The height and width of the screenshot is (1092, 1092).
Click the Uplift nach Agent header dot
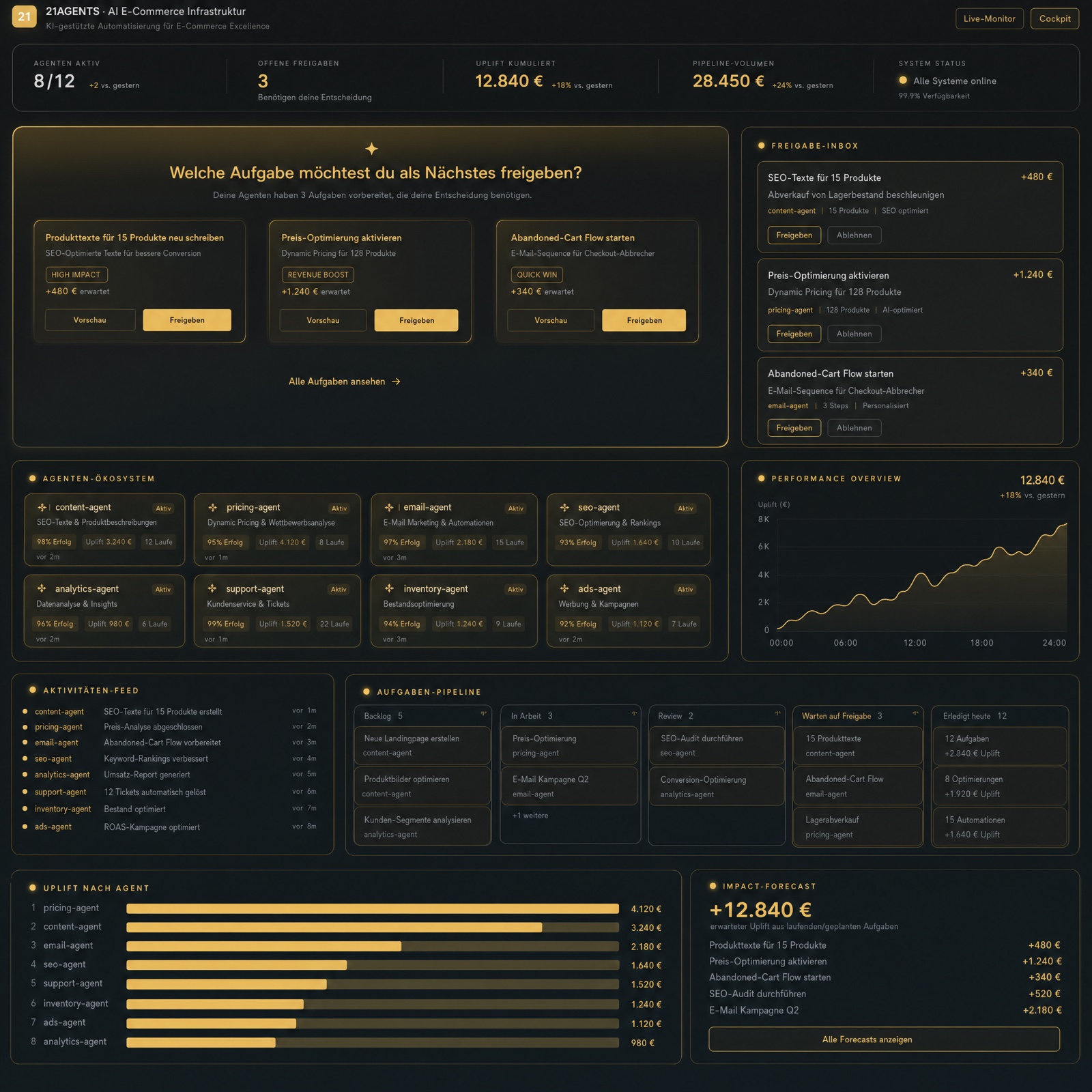coord(32,888)
